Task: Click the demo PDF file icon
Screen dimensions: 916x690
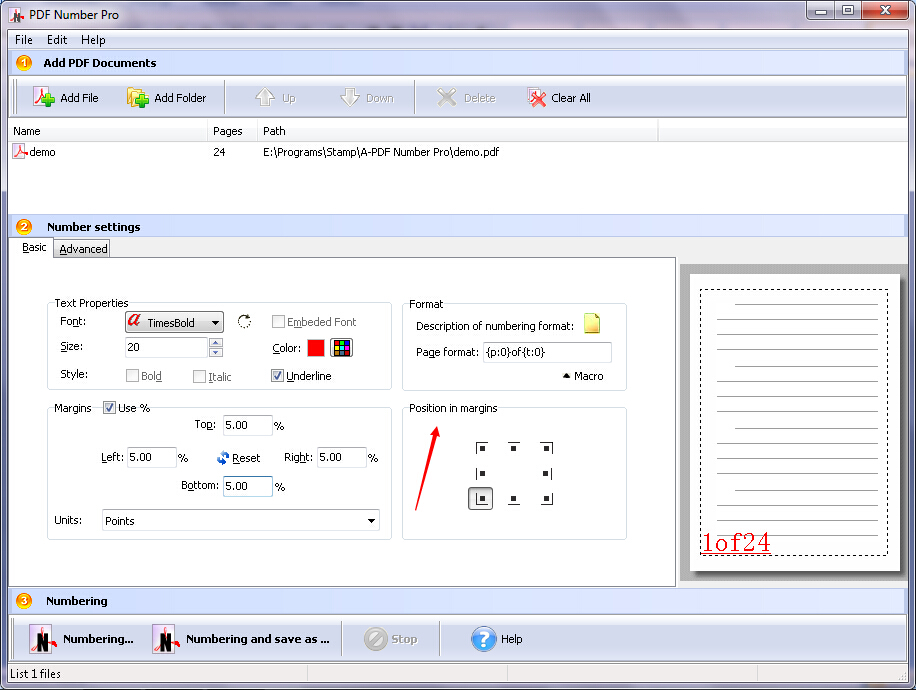Action: [x=19, y=151]
